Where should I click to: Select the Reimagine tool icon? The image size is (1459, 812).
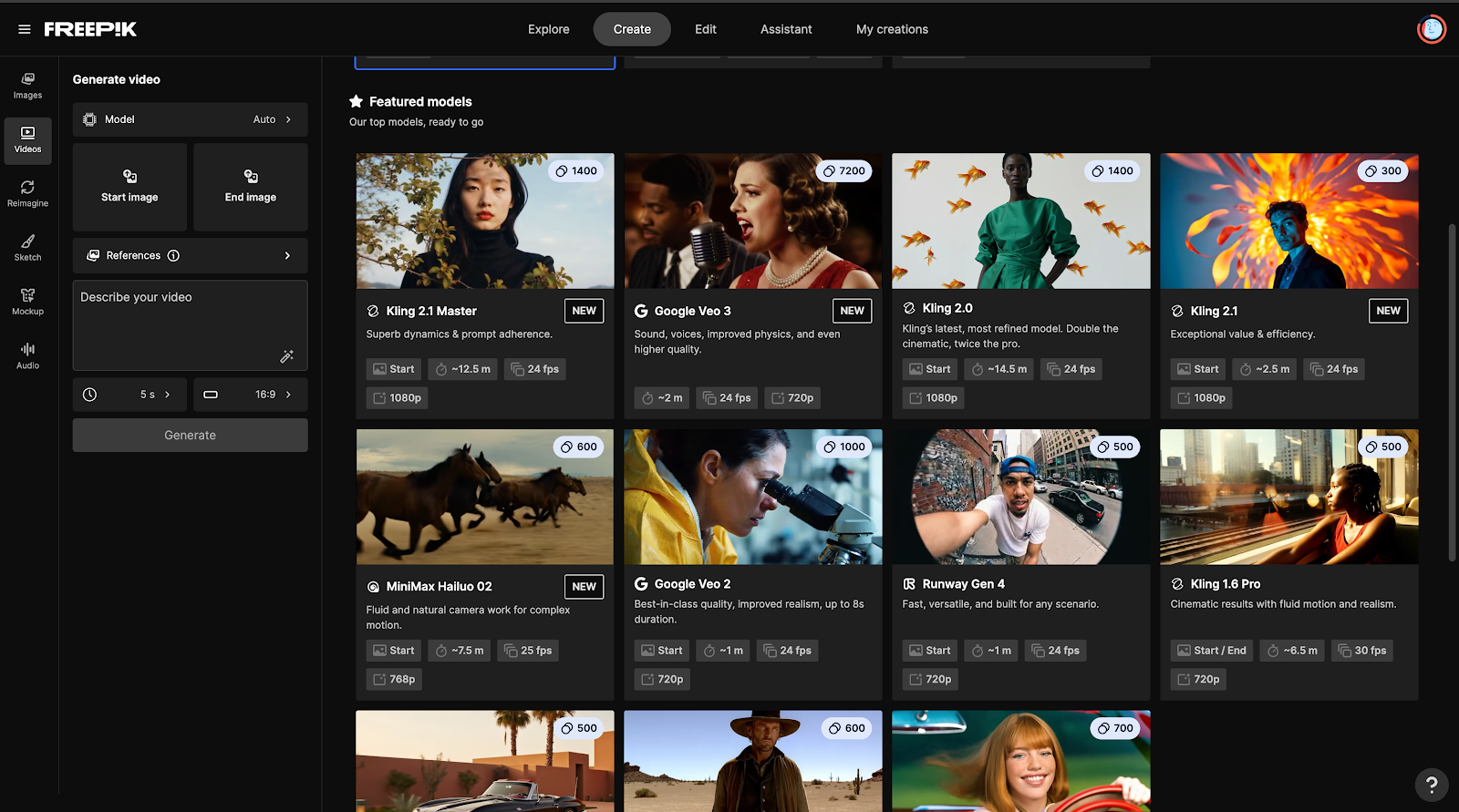click(x=27, y=193)
